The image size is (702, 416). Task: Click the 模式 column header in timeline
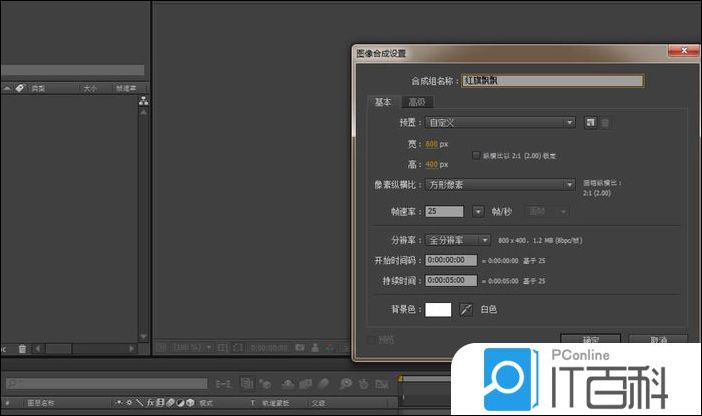pyautogui.click(x=206, y=403)
